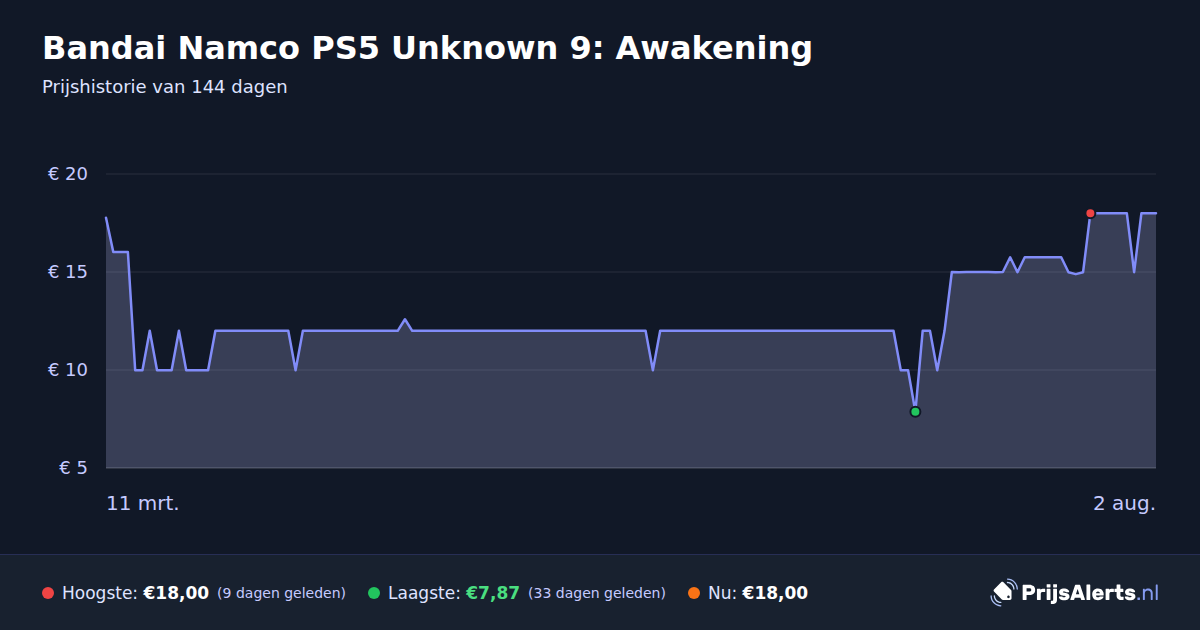Click the PrijsAlerts tag logo icon

tap(1003, 593)
